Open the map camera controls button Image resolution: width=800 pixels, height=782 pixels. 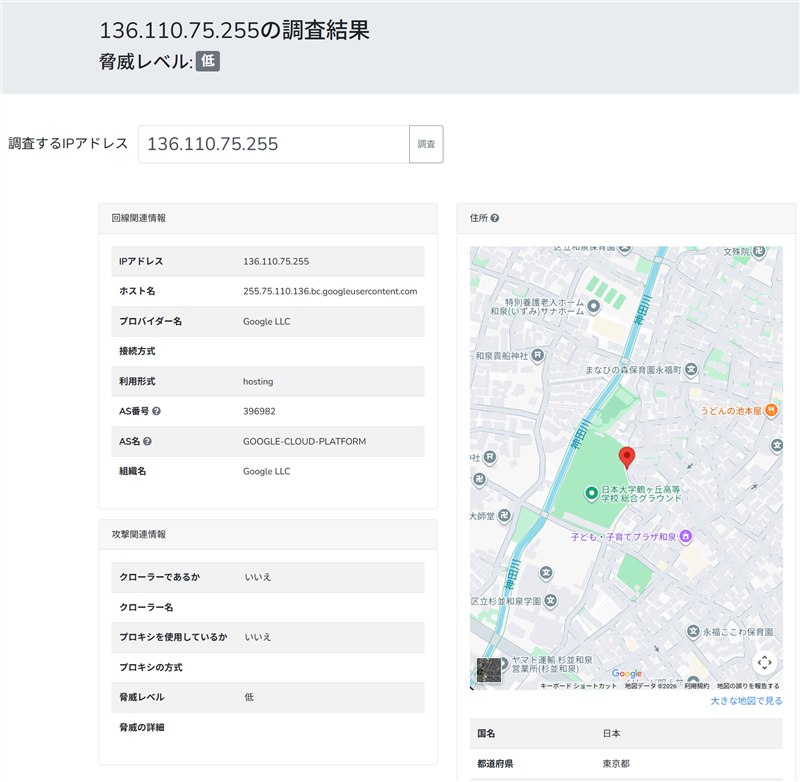tap(764, 662)
